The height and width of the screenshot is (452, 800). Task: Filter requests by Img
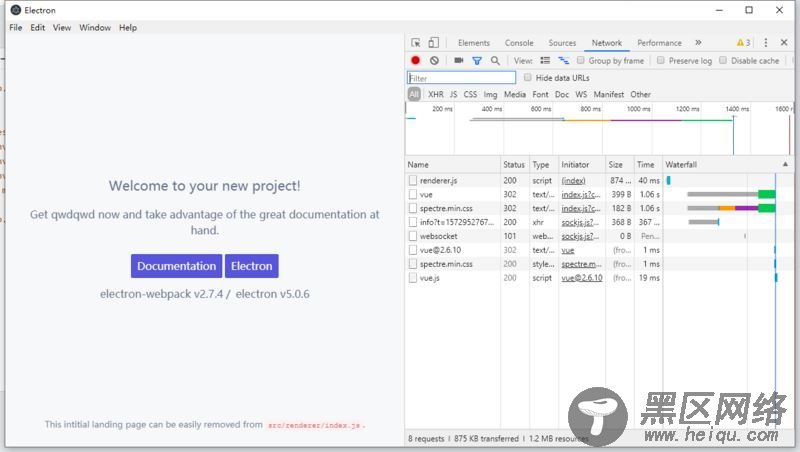[x=490, y=94]
